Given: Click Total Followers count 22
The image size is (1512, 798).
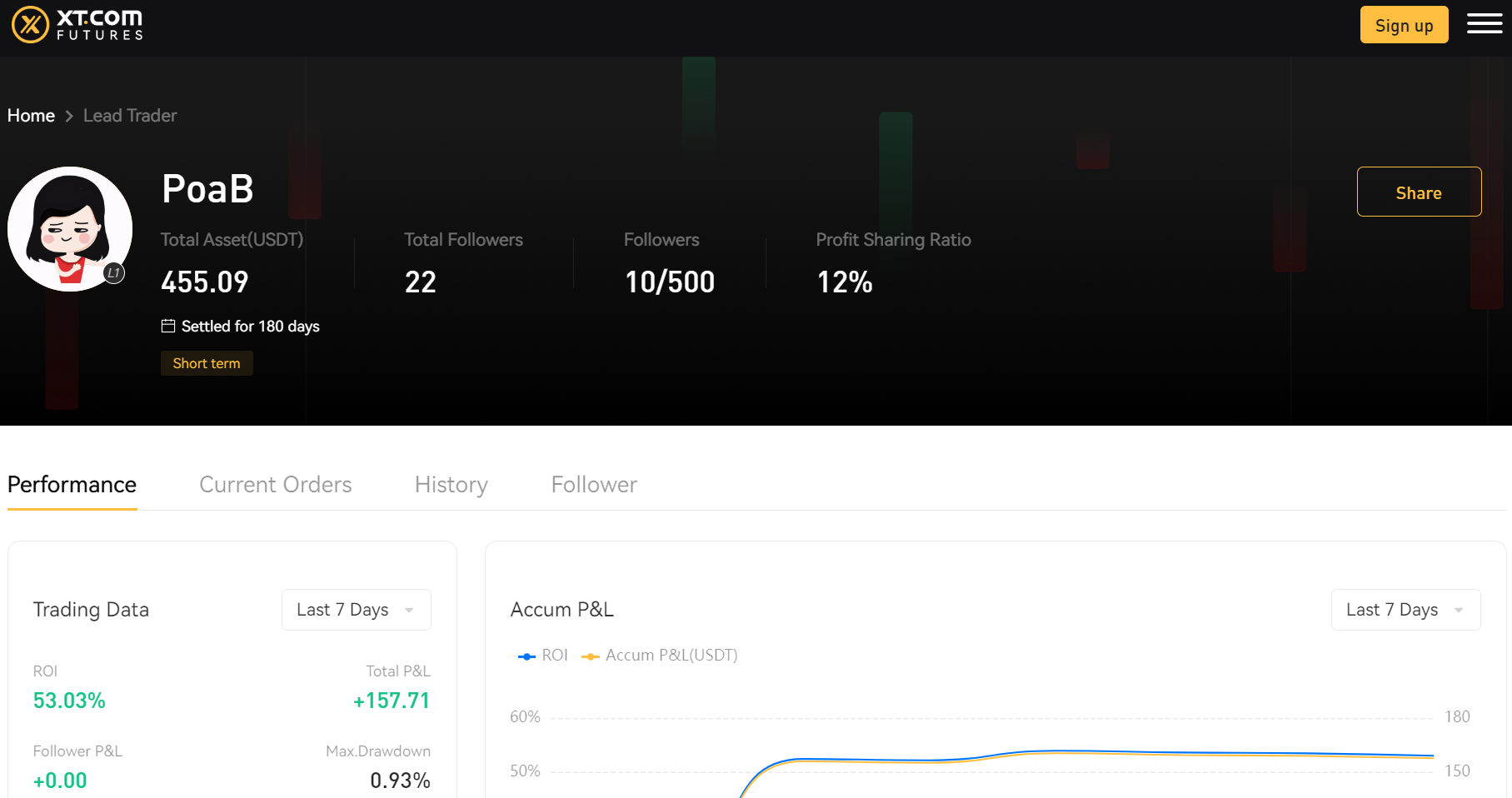Looking at the screenshot, I should pos(421,282).
